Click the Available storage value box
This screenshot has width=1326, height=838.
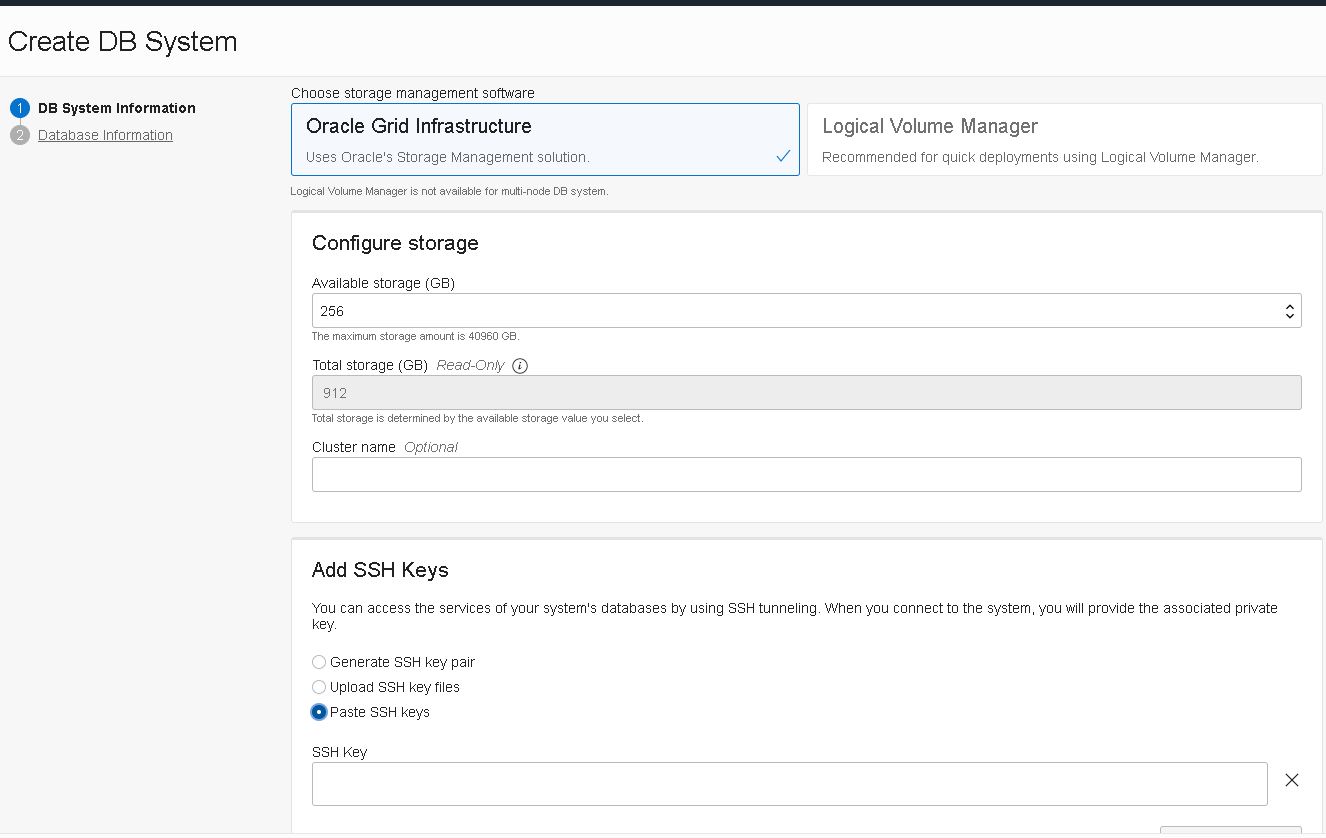pos(700,310)
